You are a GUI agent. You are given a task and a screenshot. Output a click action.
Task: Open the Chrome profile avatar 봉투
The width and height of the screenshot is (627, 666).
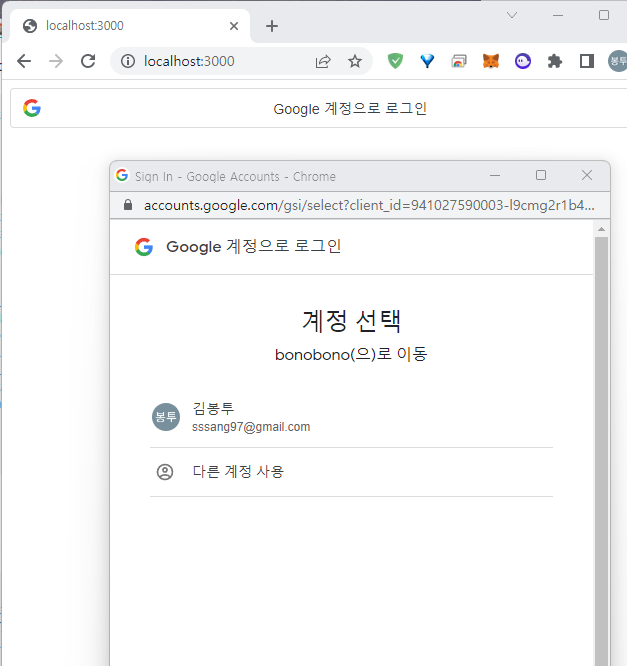click(x=617, y=61)
